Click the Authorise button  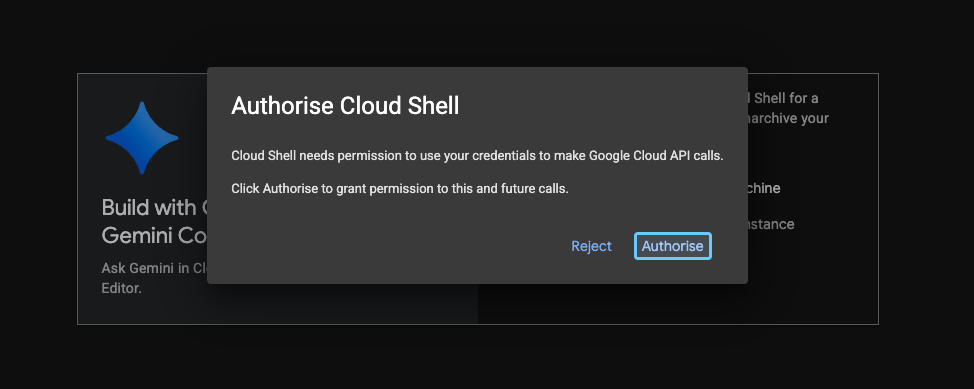[673, 246]
